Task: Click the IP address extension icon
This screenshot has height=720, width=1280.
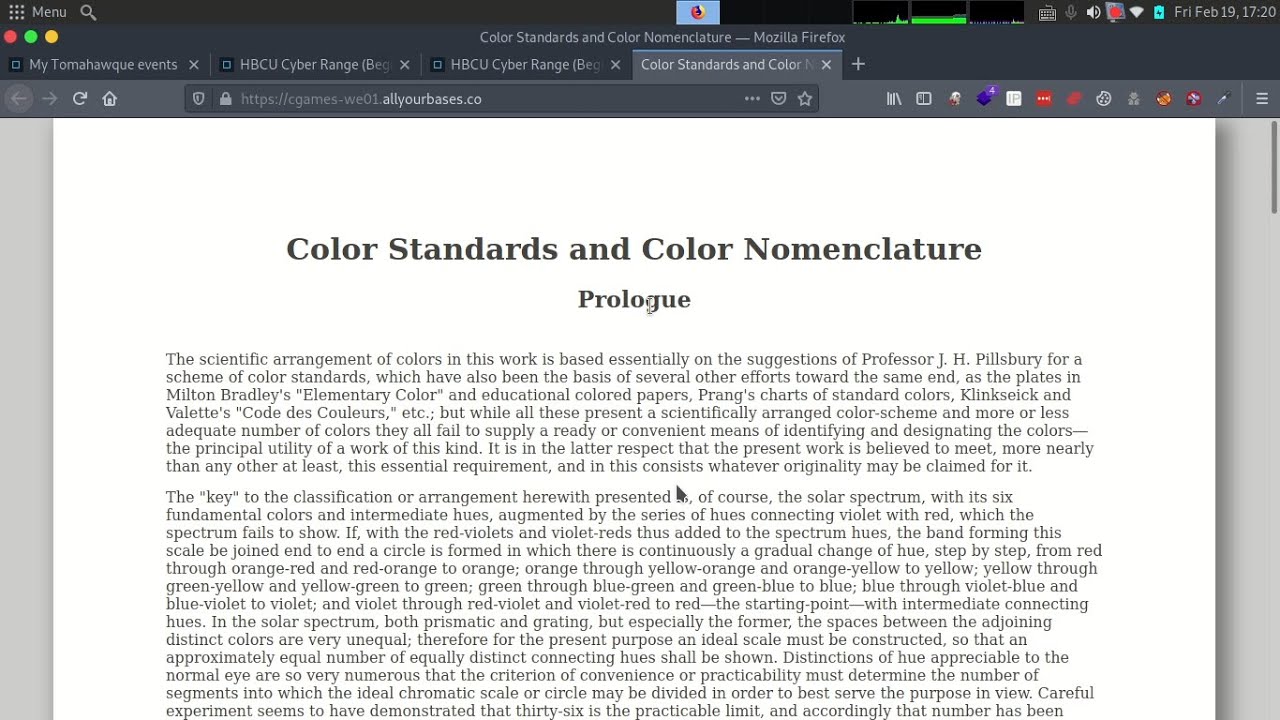Action: click(x=1014, y=99)
